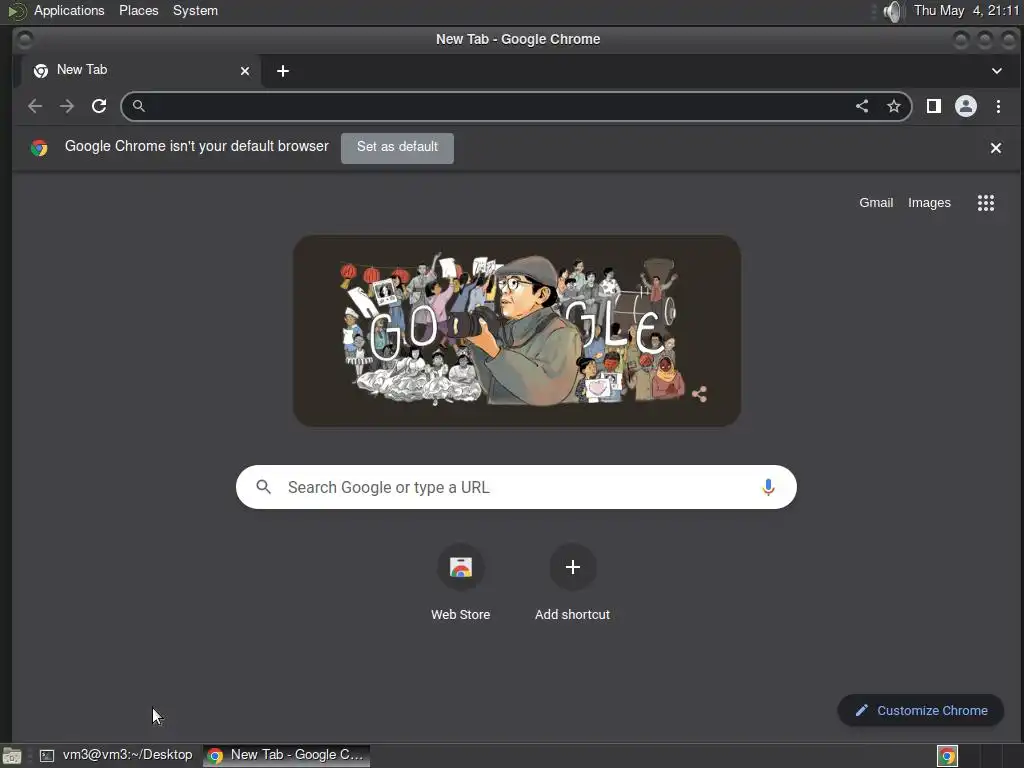The image size is (1024, 768).
Task: Open the volume control in the top panel
Action: [892, 11]
